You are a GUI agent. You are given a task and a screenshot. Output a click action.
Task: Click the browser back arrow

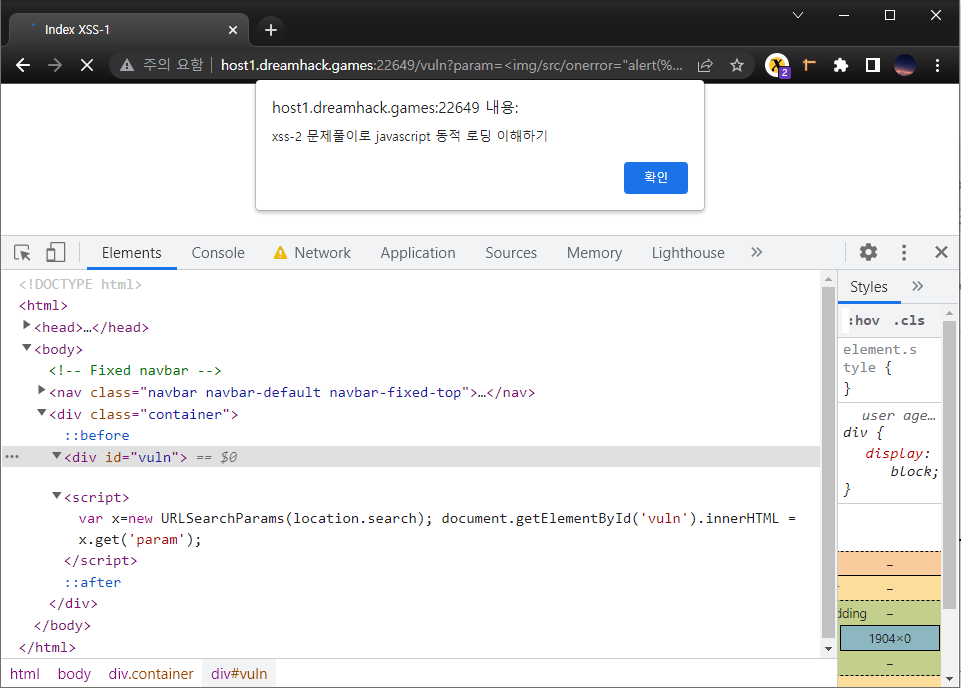click(x=23, y=65)
